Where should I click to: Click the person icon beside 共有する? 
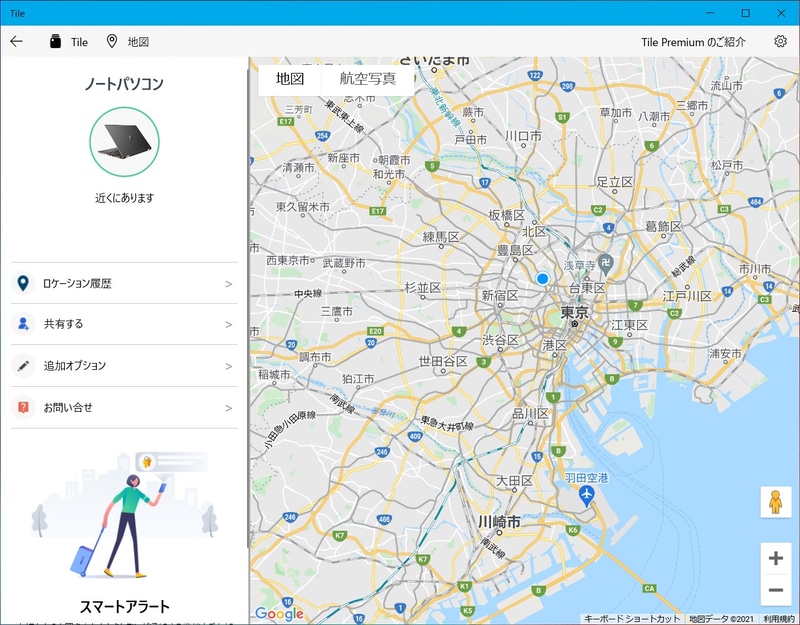click(22, 324)
